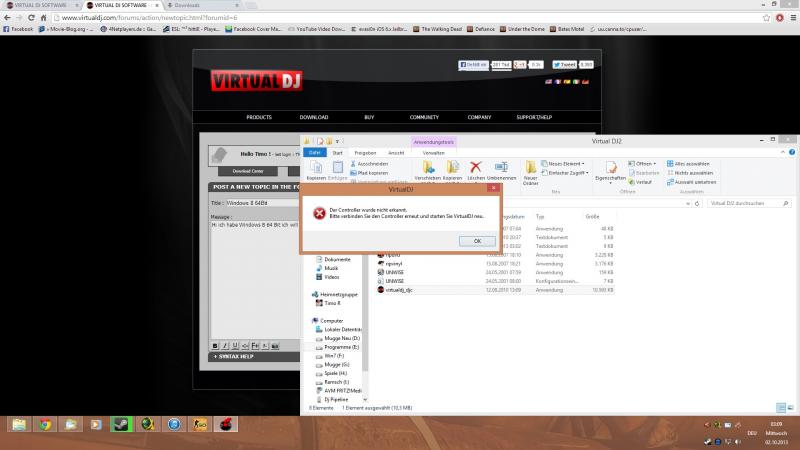The height and width of the screenshot is (450, 800).
Task: Click Alles auswählen in ribbon
Action: [688, 164]
